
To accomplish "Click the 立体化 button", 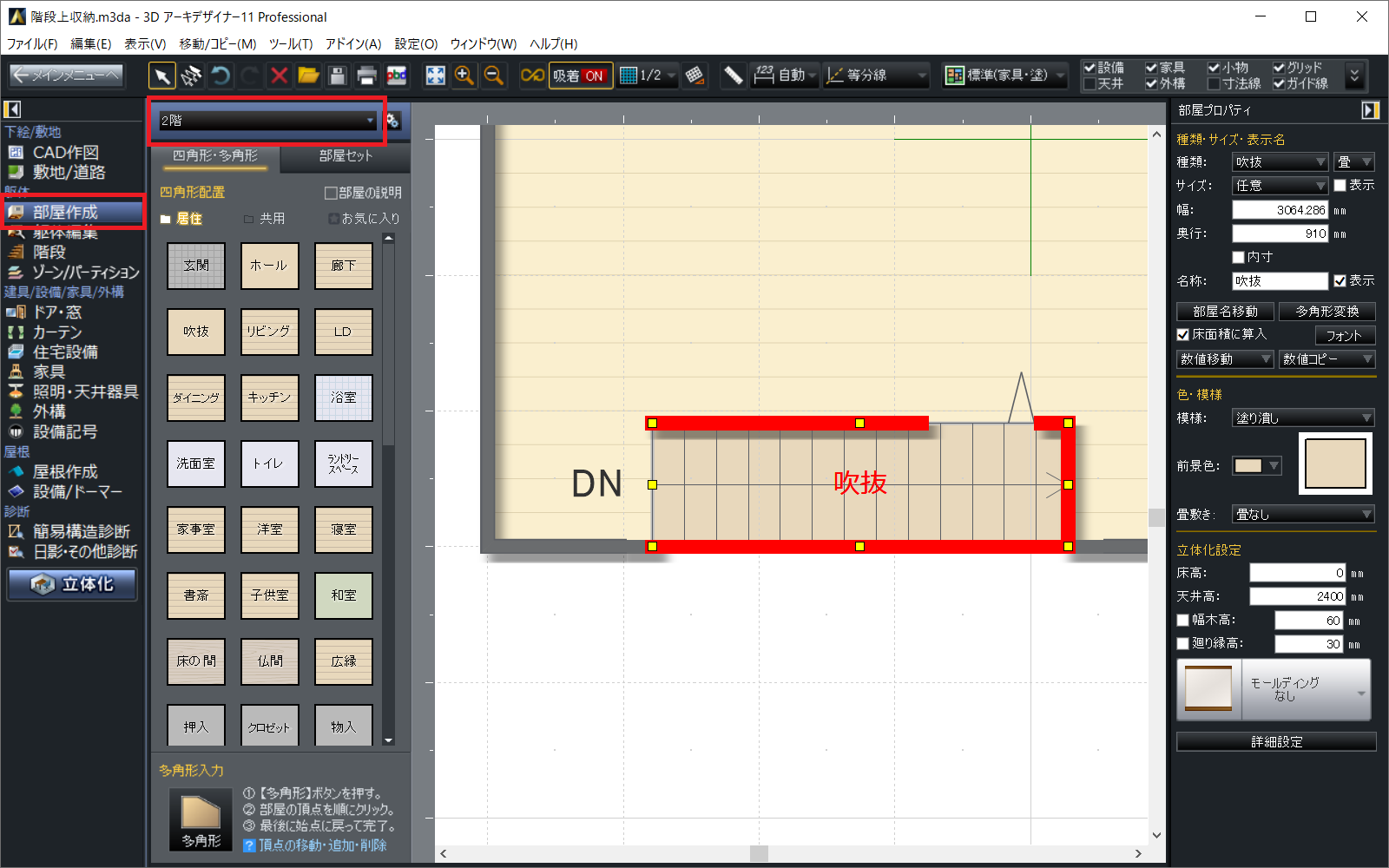I will tap(73, 584).
